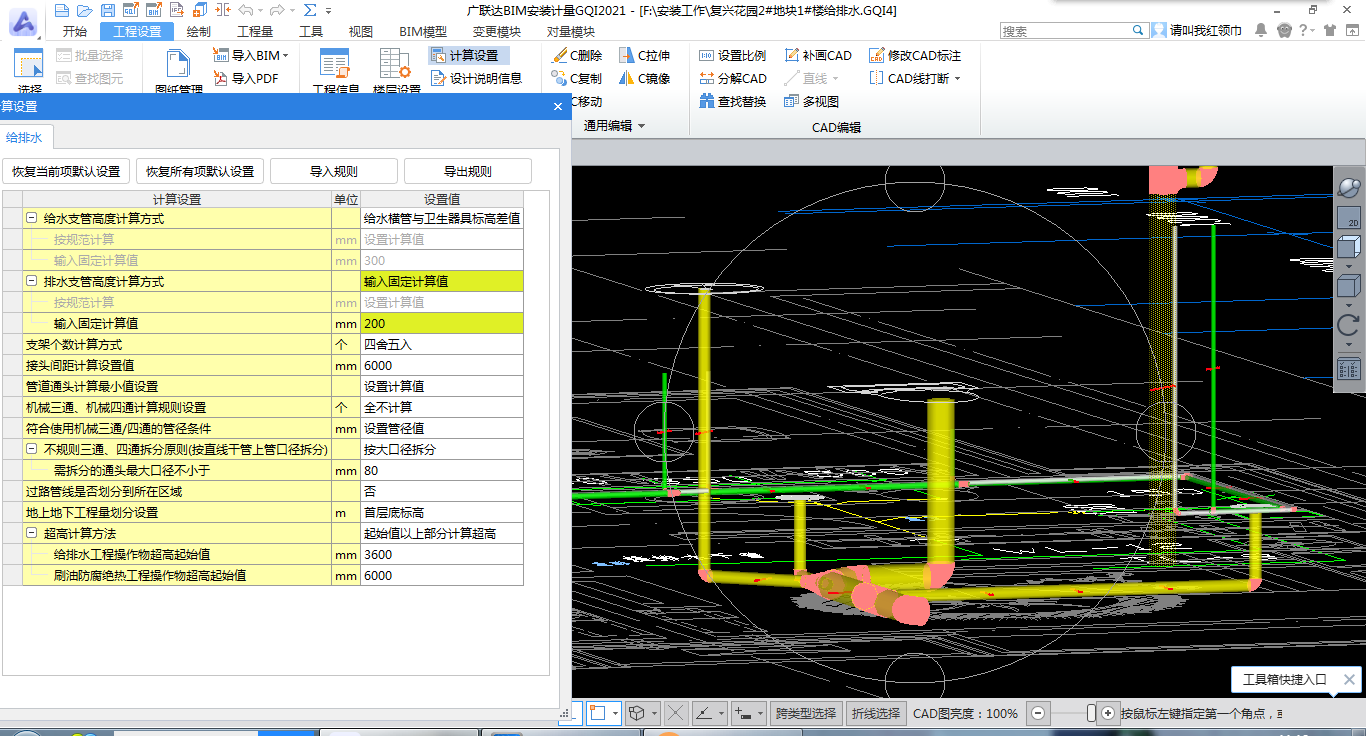Open 图纸管理 drawing management
This screenshot has height=736, width=1366.
tap(179, 72)
